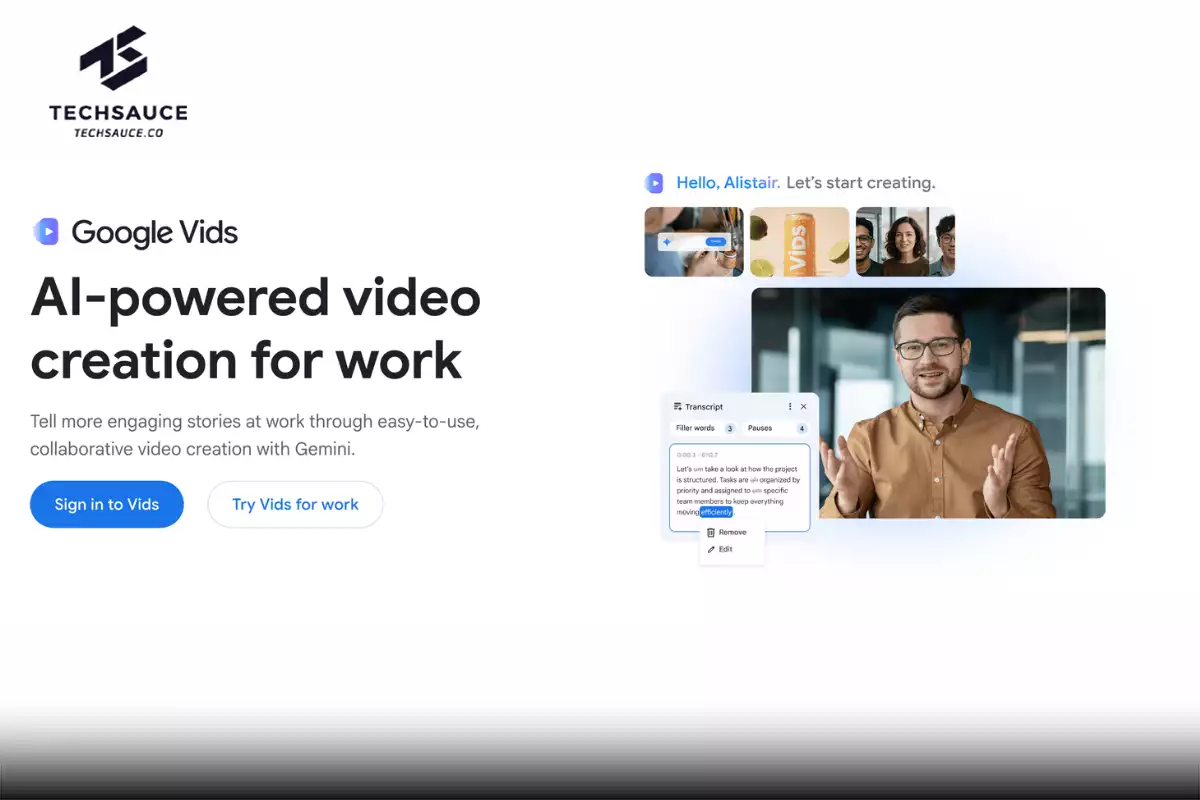Click the Vids icon beside Hello, Alistair
1200x800 pixels.
pos(654,183)
